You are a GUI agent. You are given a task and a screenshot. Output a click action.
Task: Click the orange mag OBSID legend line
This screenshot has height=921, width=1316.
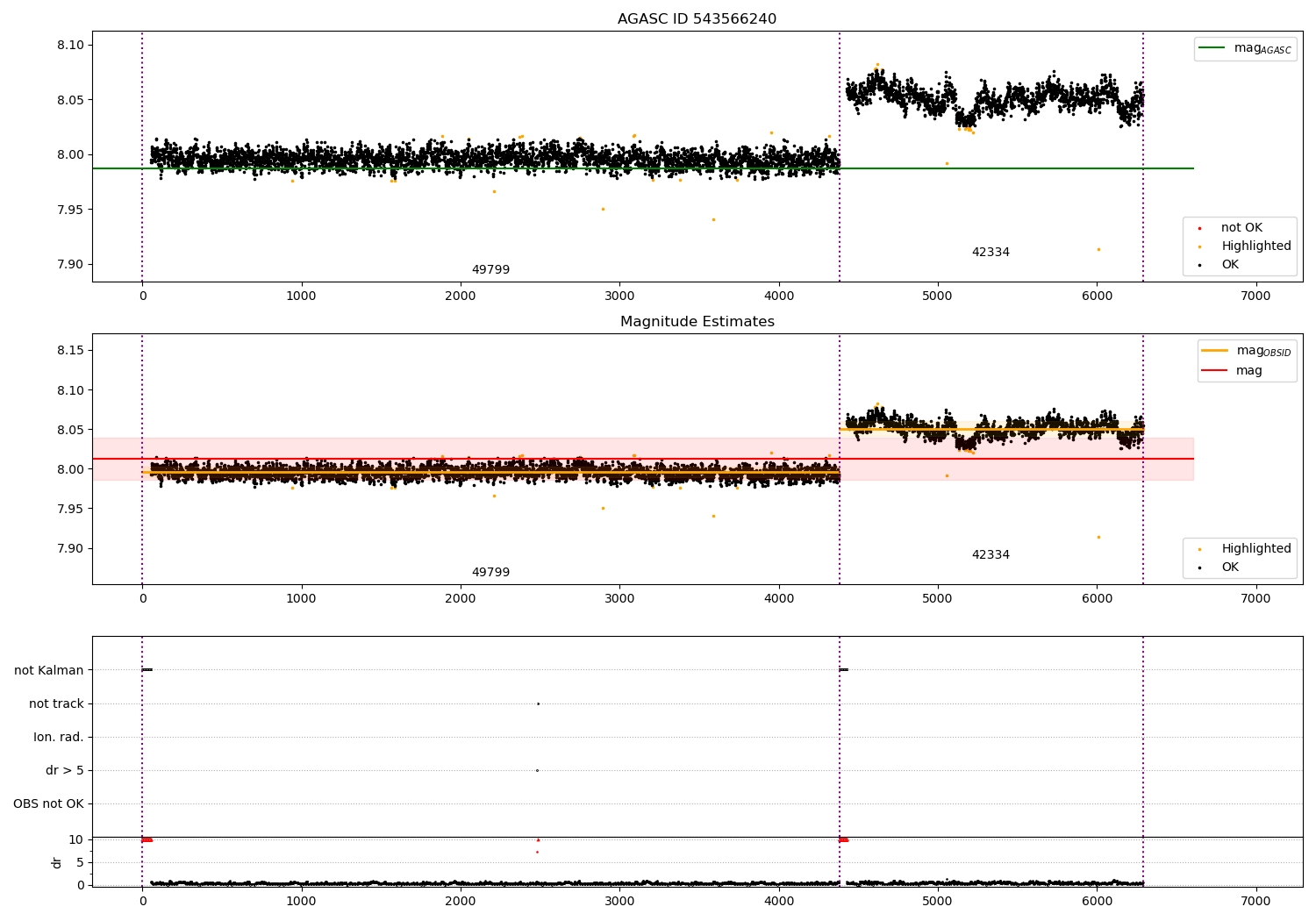coord(1215,350)
